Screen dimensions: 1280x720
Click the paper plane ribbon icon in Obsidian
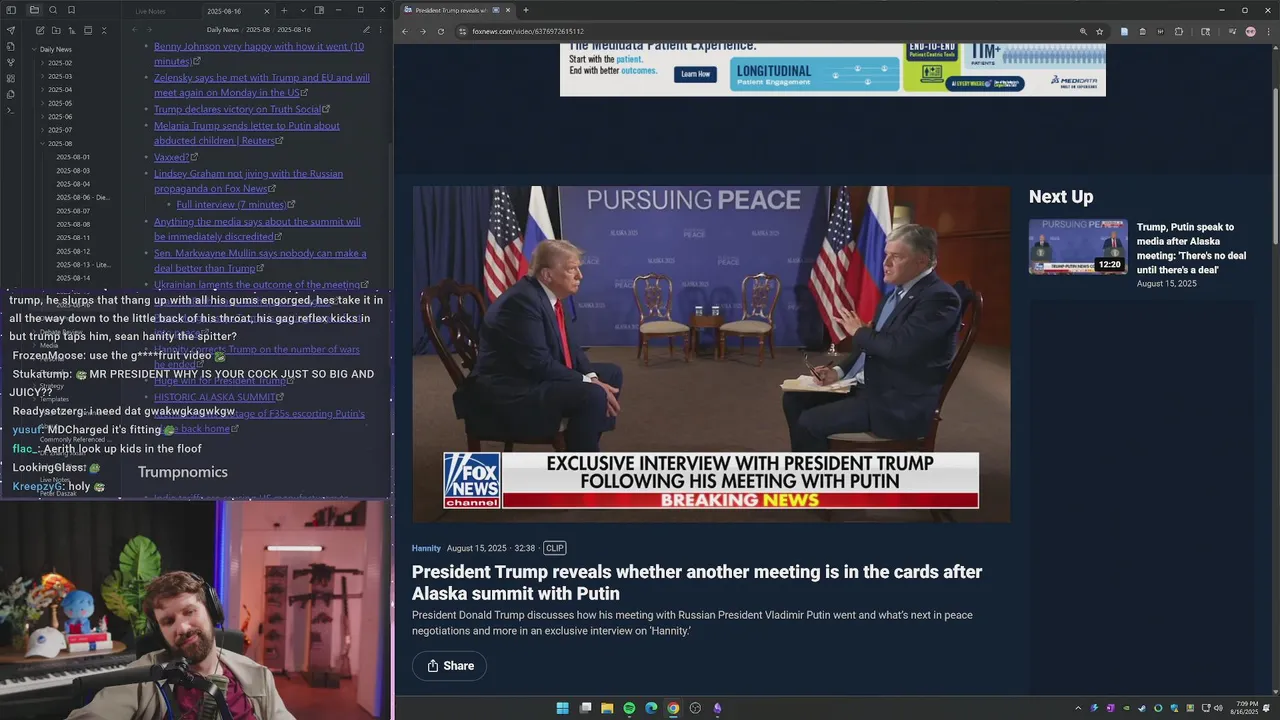coord(11,30)
